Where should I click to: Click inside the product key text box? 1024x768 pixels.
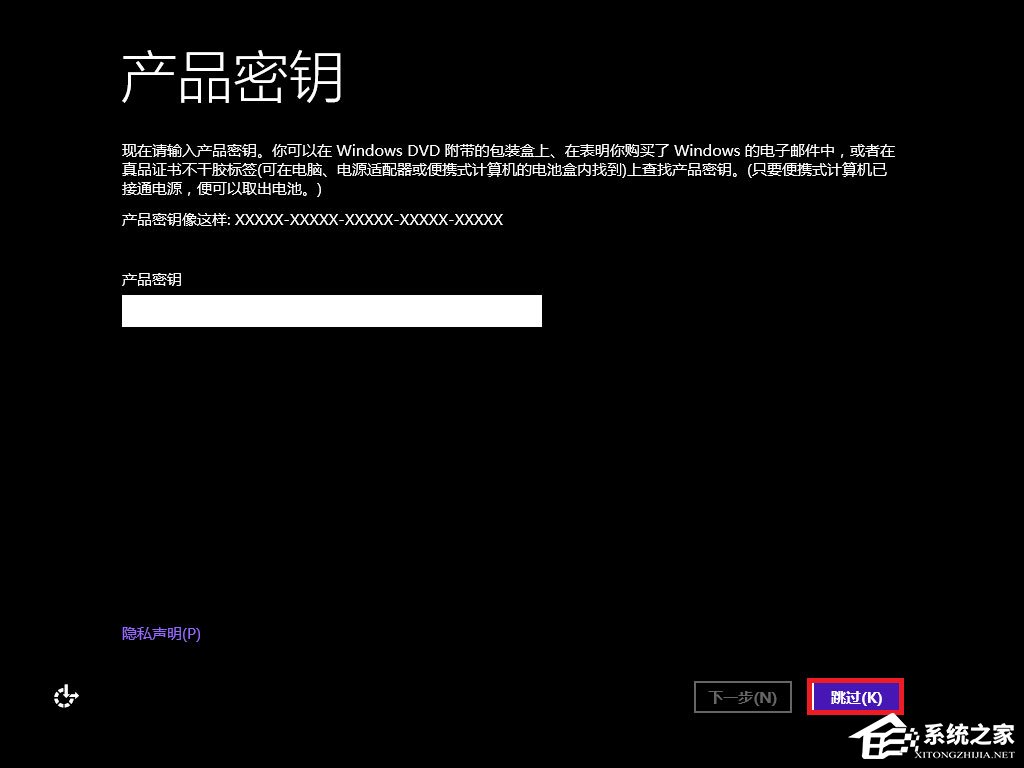pos(331,310)
